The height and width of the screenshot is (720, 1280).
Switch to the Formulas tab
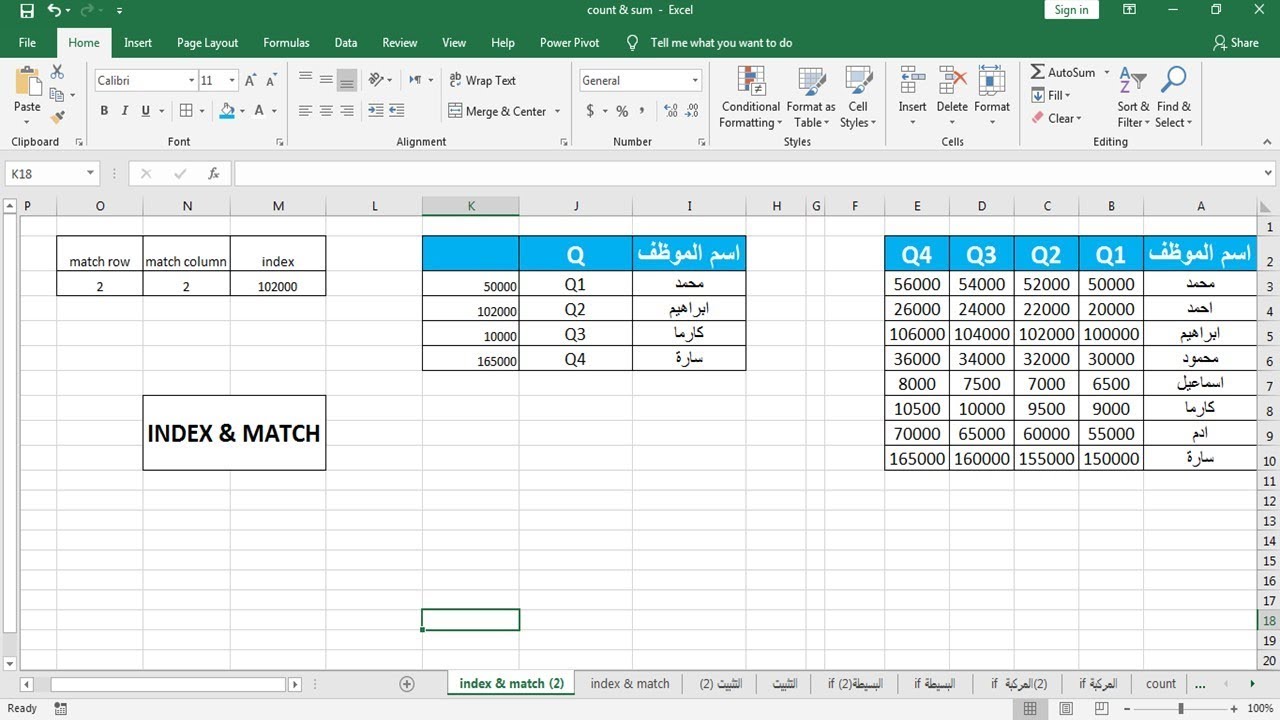point(286,43)
